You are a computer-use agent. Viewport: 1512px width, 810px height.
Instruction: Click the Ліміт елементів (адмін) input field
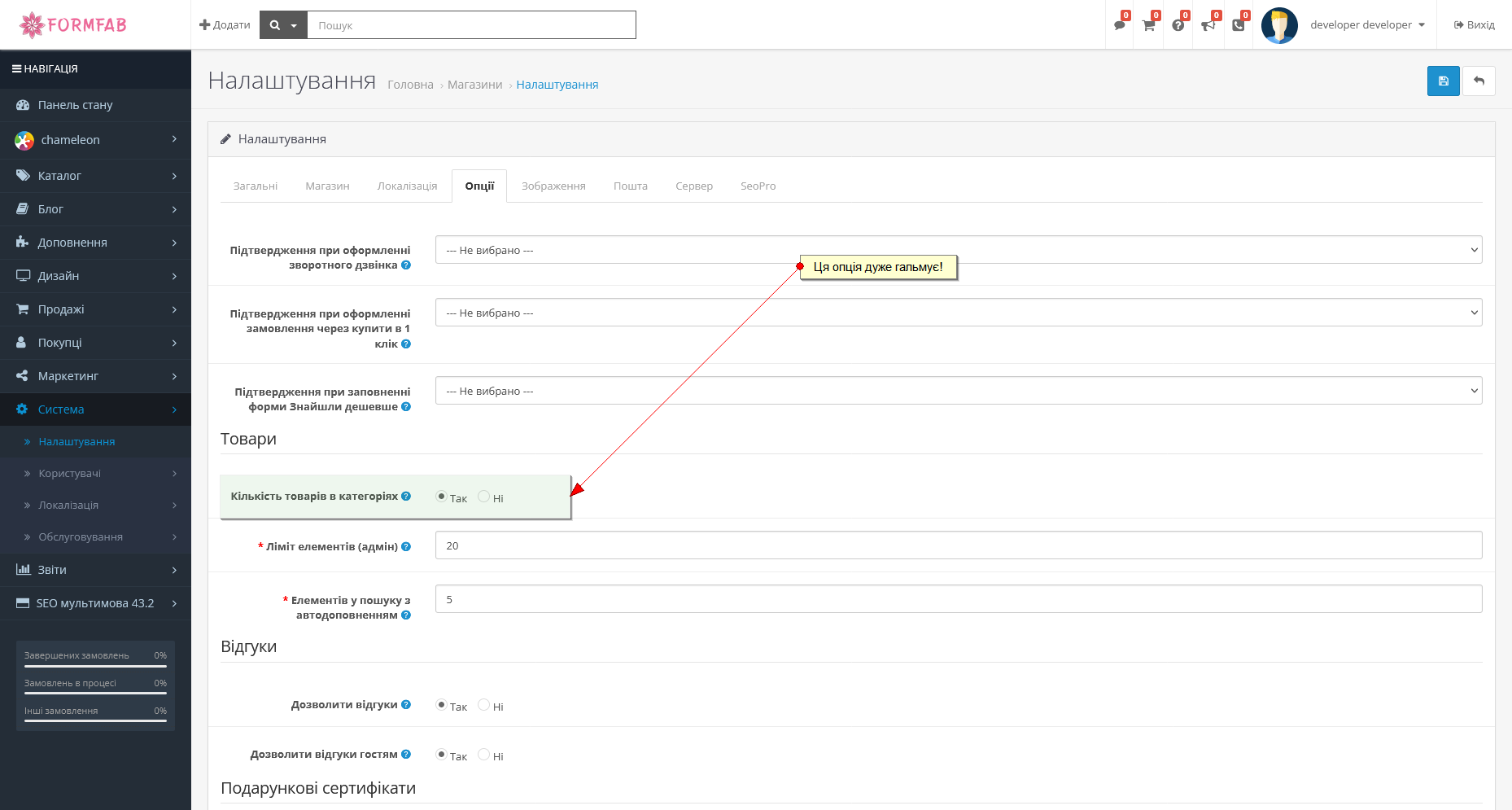[x=959, y=545]
